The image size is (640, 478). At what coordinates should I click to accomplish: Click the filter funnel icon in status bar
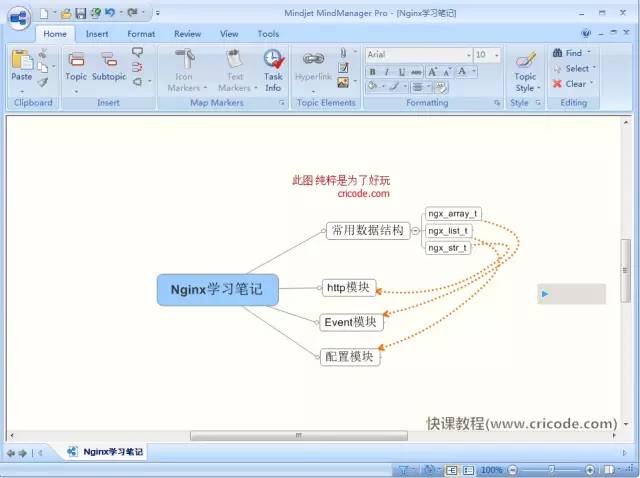403,470
